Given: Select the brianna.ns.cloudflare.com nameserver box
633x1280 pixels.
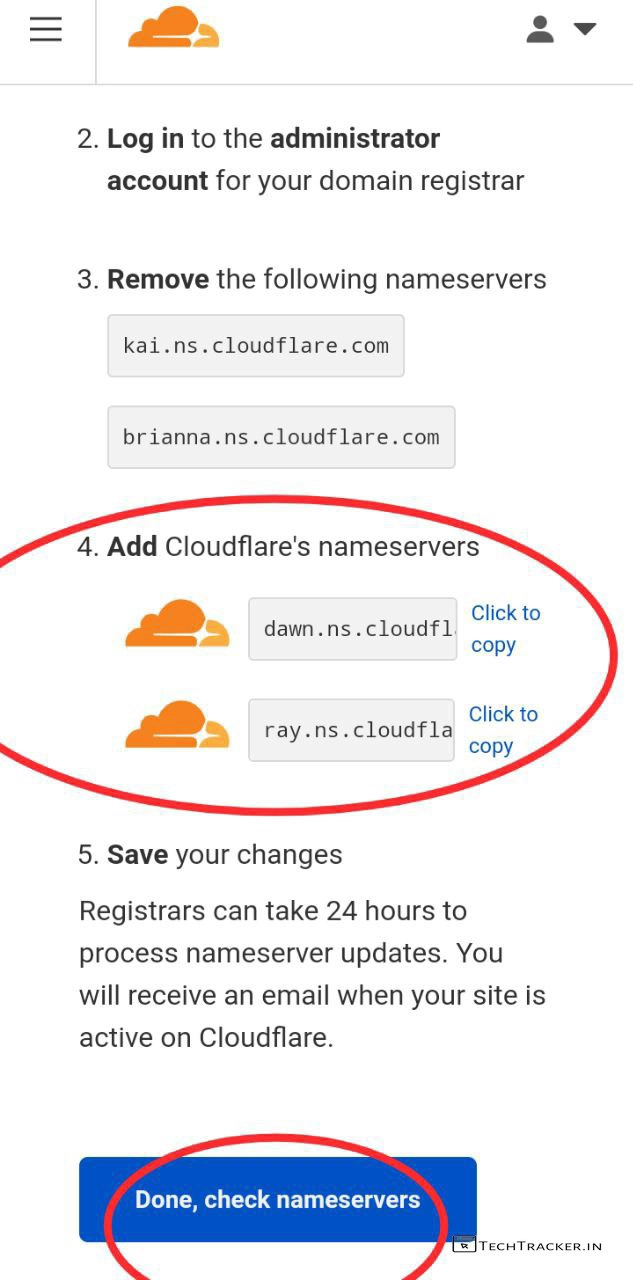Looking at the screenshot, I should [281, 437].
